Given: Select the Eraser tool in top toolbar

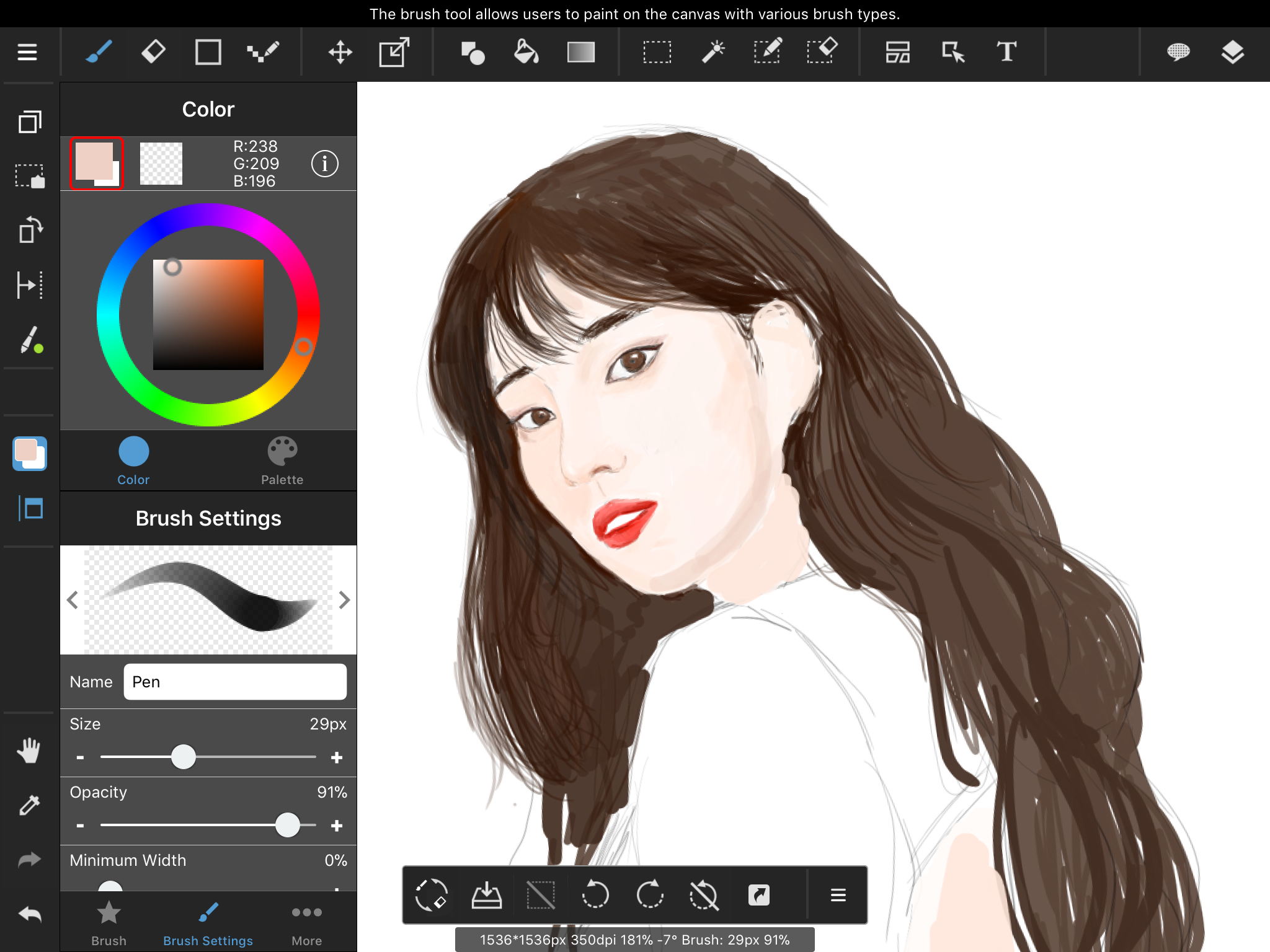Looking at the screenshot, I should coord(153,52).
